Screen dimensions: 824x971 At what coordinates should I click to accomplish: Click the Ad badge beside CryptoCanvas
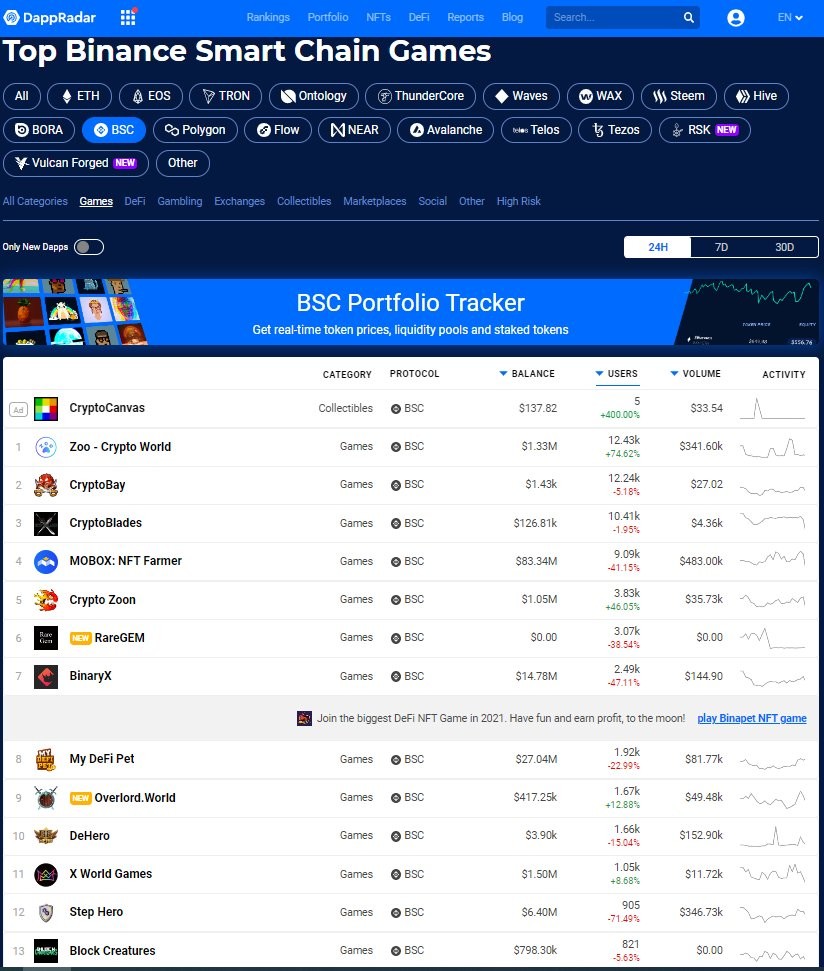click(19, 409)
